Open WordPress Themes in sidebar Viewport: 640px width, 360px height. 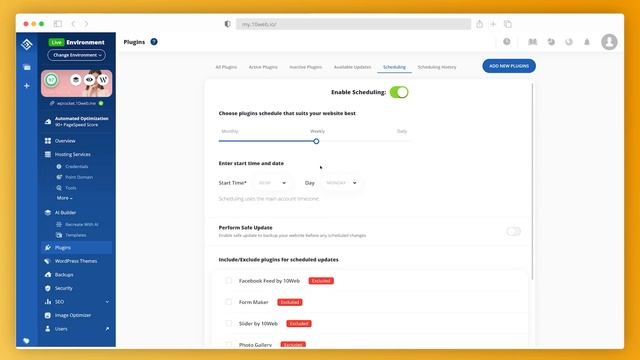coord(76,261)
